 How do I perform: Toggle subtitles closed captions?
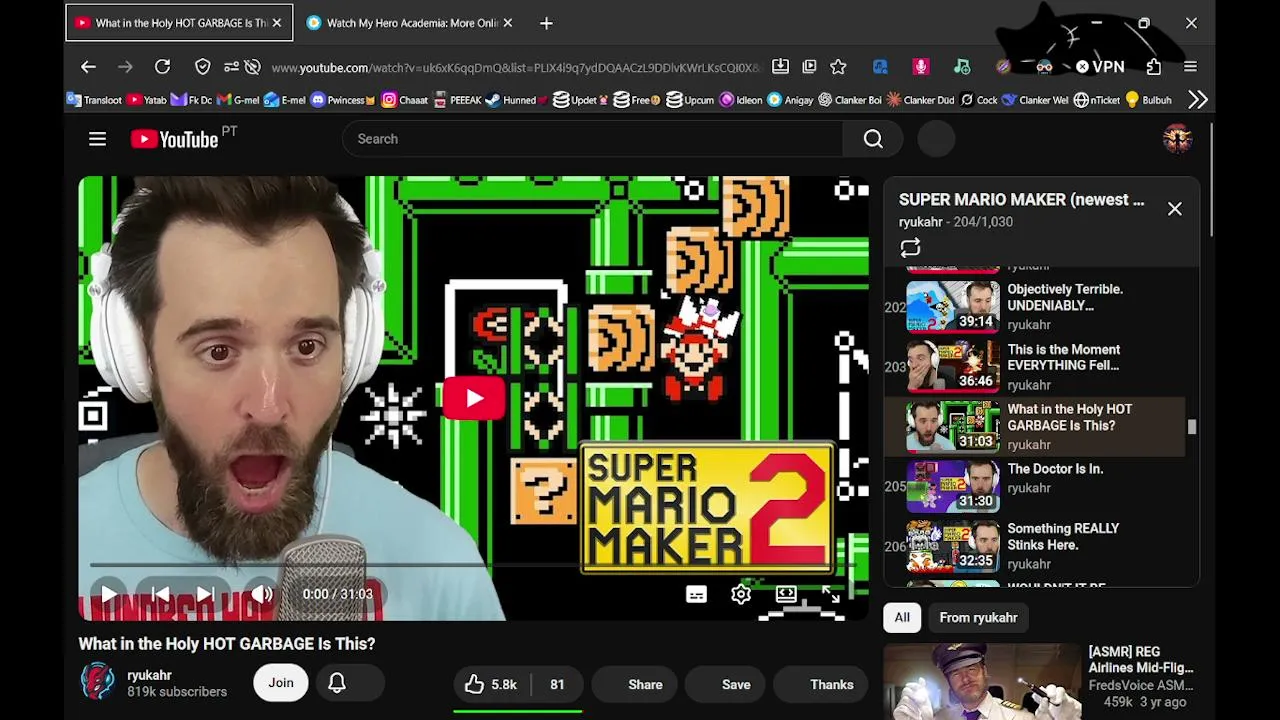(x=696, y=594)
